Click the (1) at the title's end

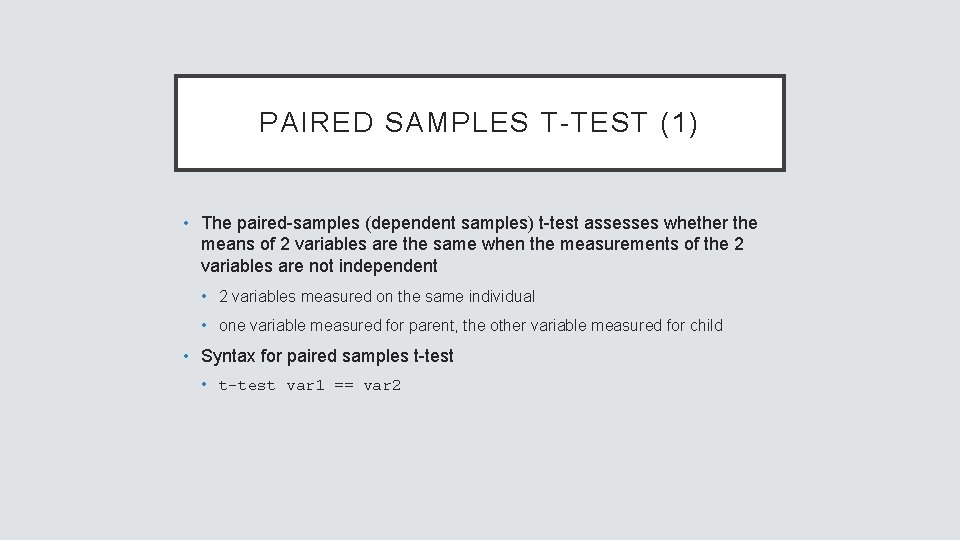(679, 123)
